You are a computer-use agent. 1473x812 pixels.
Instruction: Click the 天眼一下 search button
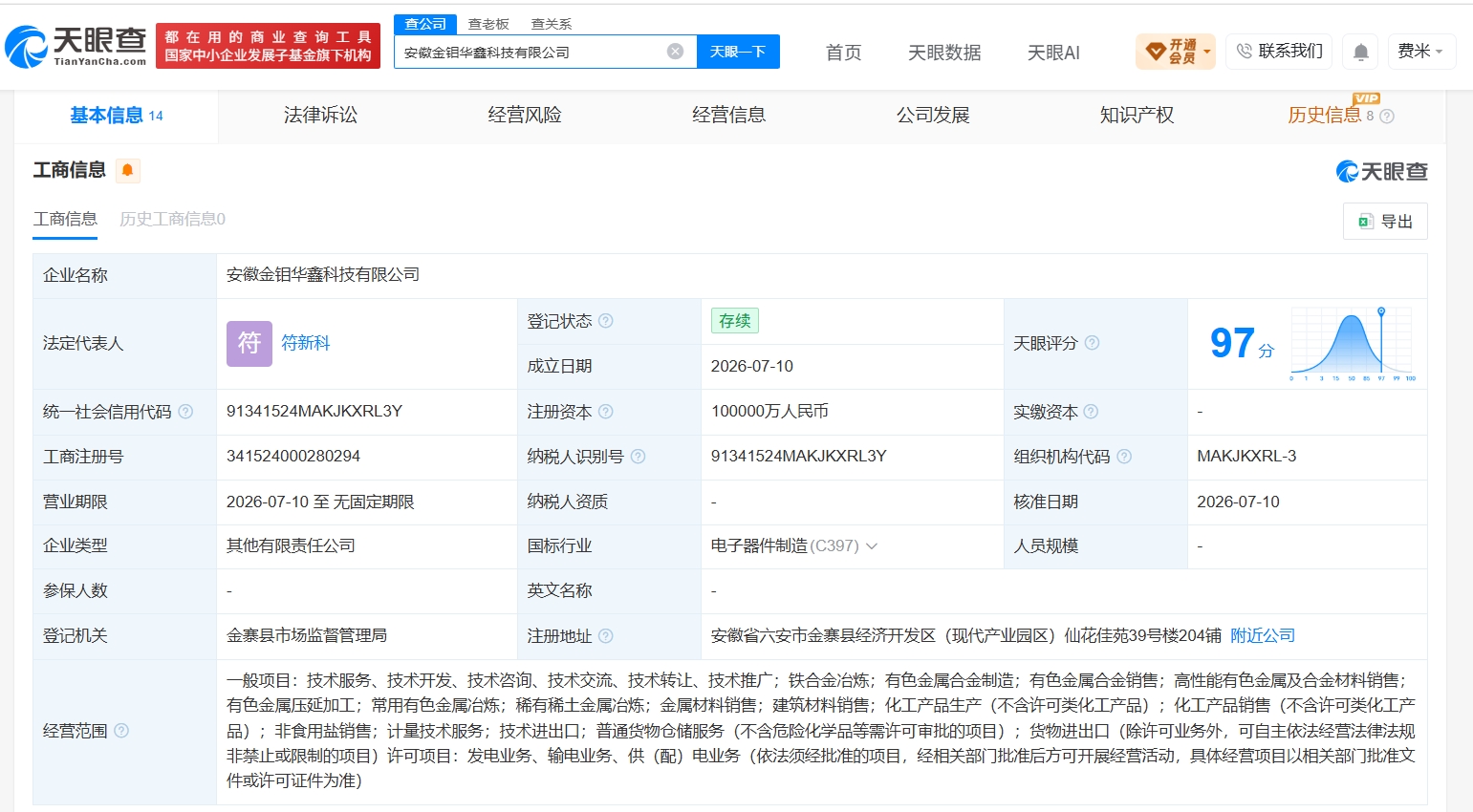click(738, 52)
